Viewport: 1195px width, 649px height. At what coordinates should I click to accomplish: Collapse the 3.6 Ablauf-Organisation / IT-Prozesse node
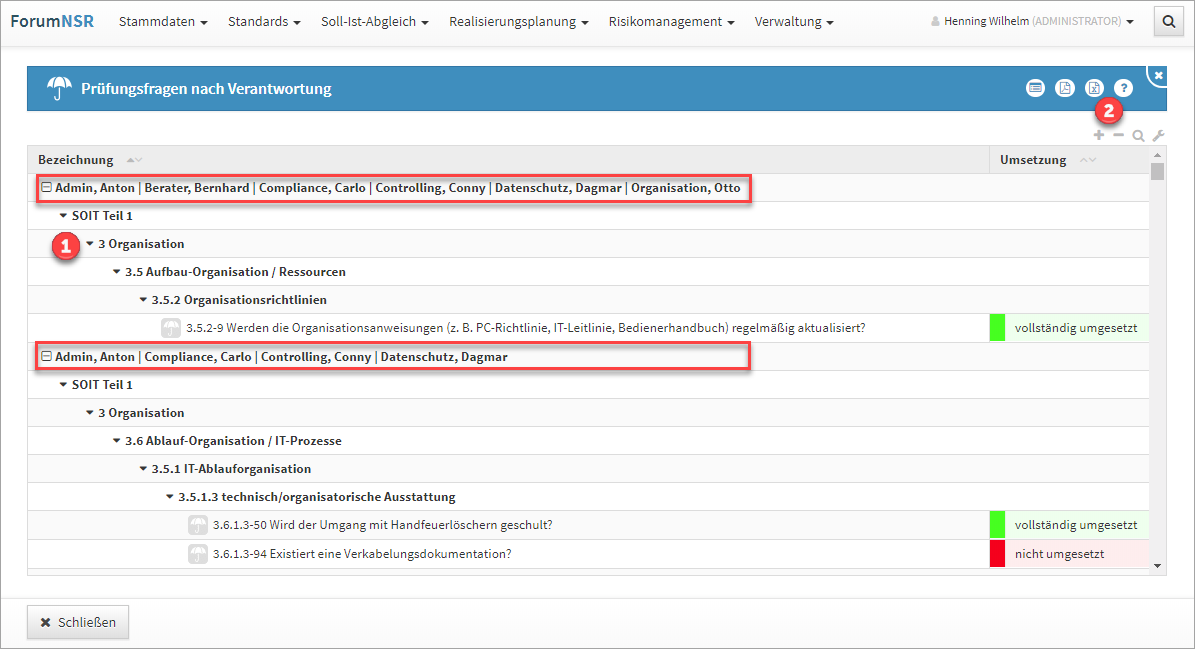click(x=116, y=441)
